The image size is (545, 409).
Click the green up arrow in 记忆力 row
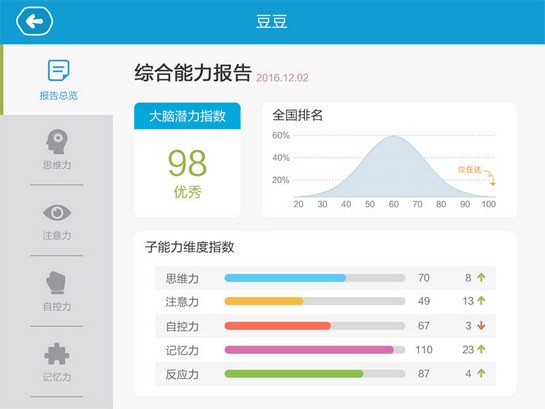click(481, 349)
